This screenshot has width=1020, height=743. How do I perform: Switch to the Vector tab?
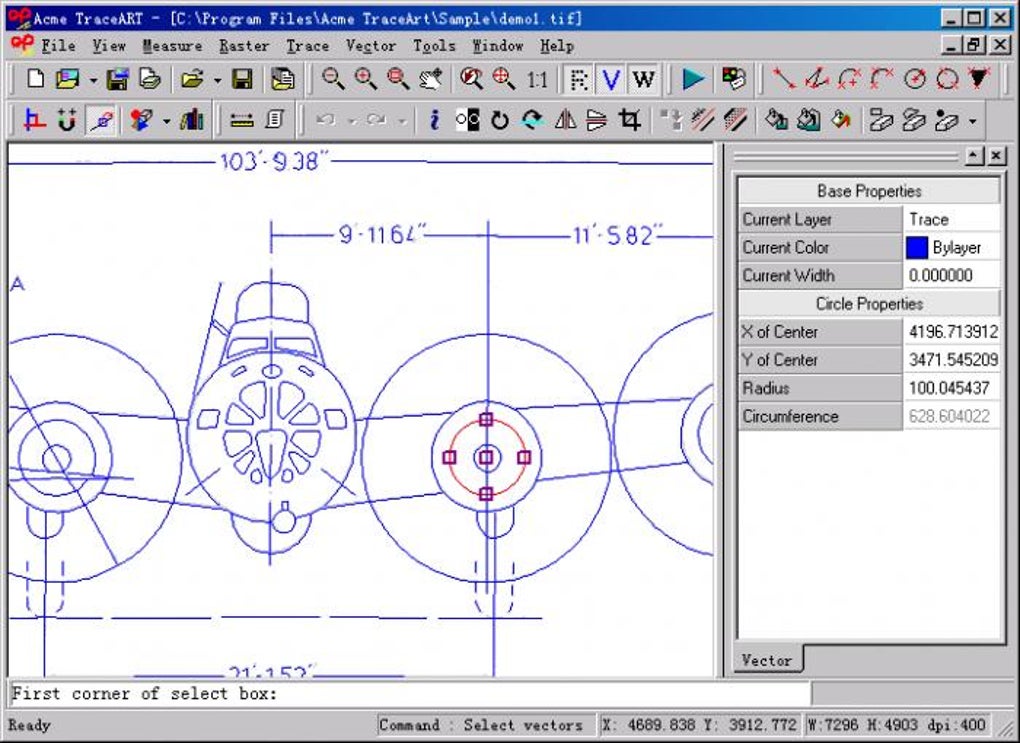767,660
